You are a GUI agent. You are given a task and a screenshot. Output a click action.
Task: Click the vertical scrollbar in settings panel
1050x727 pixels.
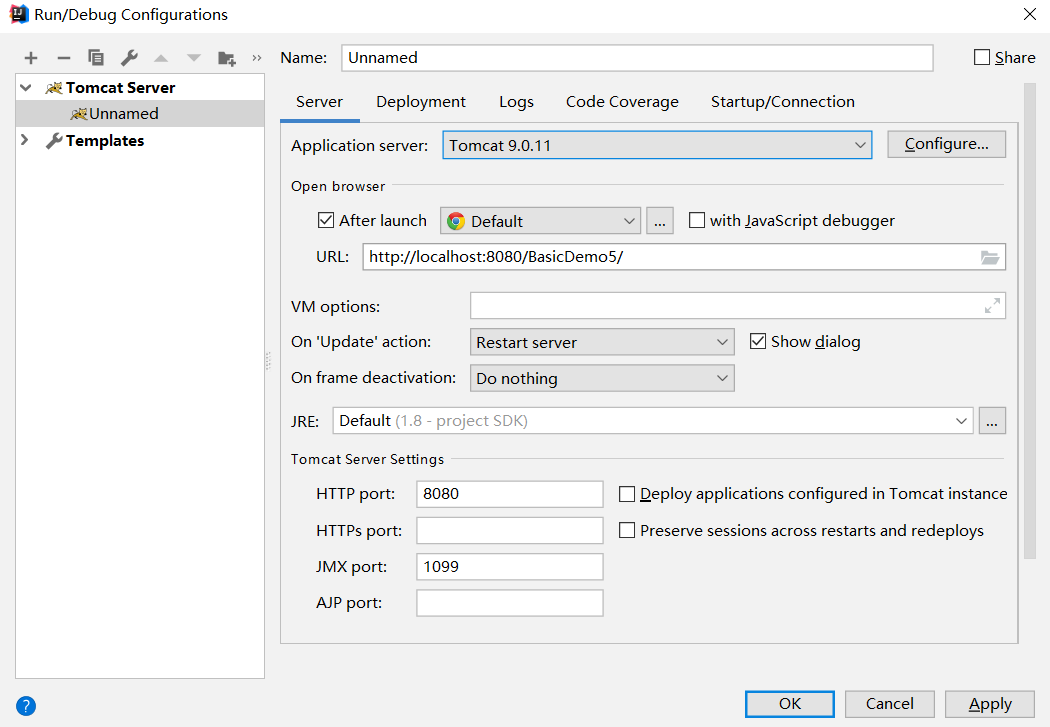tap(1029, 320)
